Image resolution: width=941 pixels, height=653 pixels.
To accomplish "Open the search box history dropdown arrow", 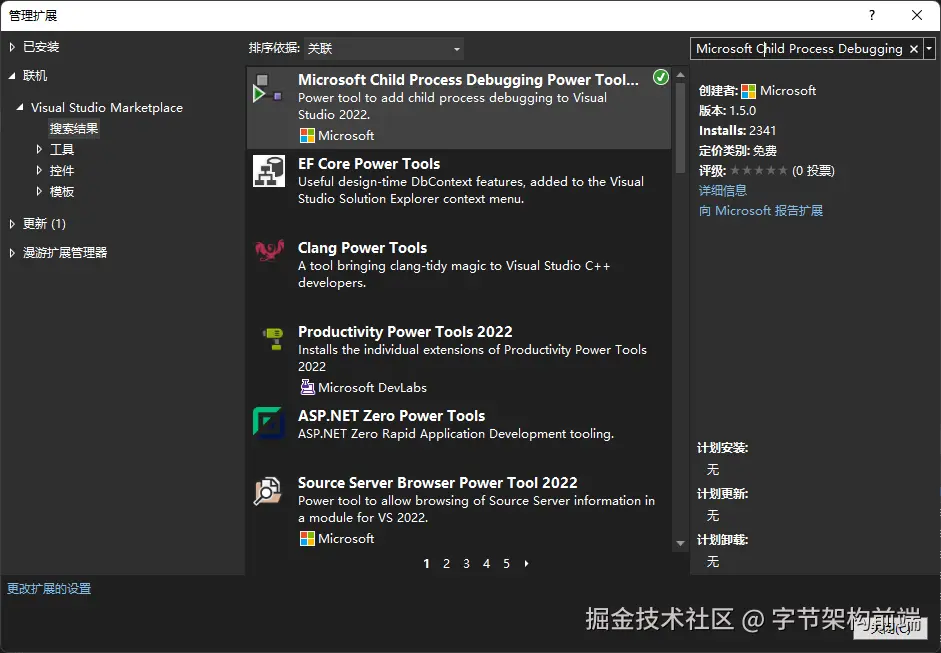I will click(x=929, y=49).
